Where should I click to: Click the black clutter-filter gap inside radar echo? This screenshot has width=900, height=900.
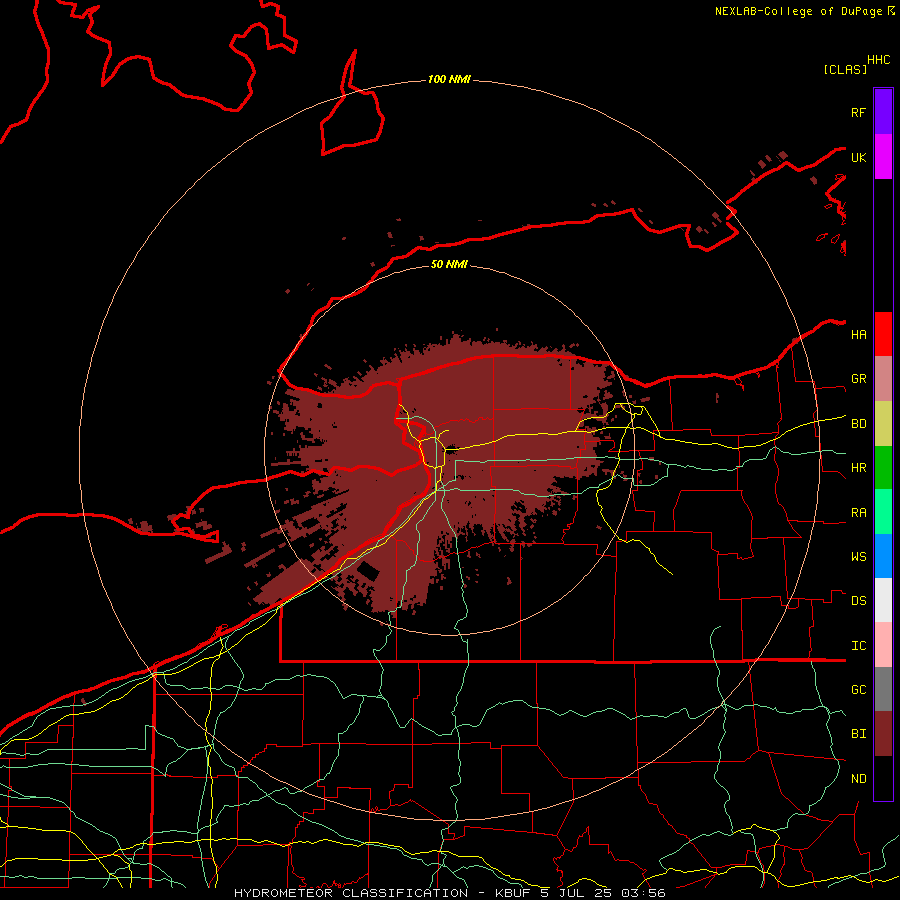368,571
